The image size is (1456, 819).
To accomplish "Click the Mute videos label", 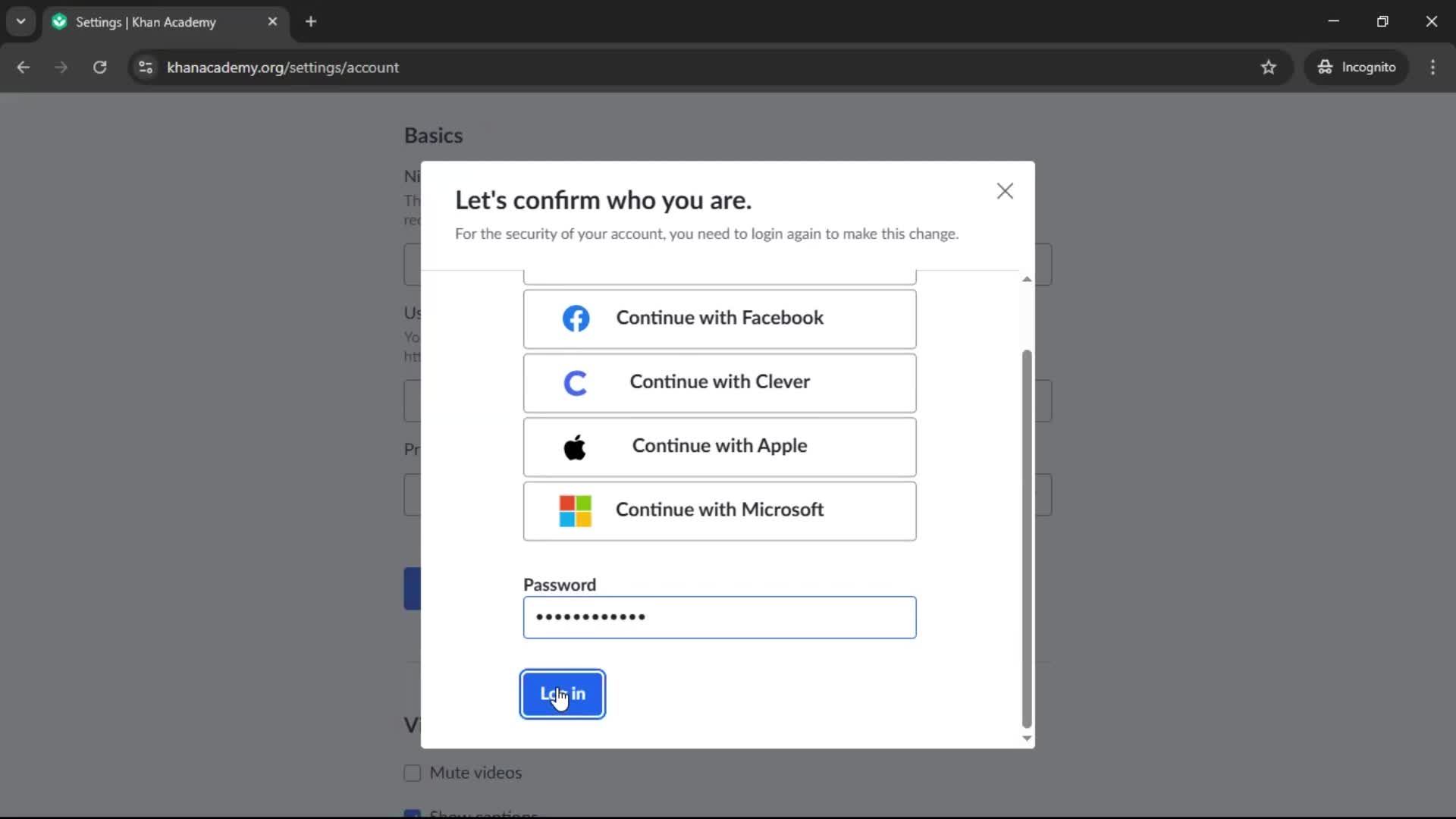I will (x=475, y=773).
